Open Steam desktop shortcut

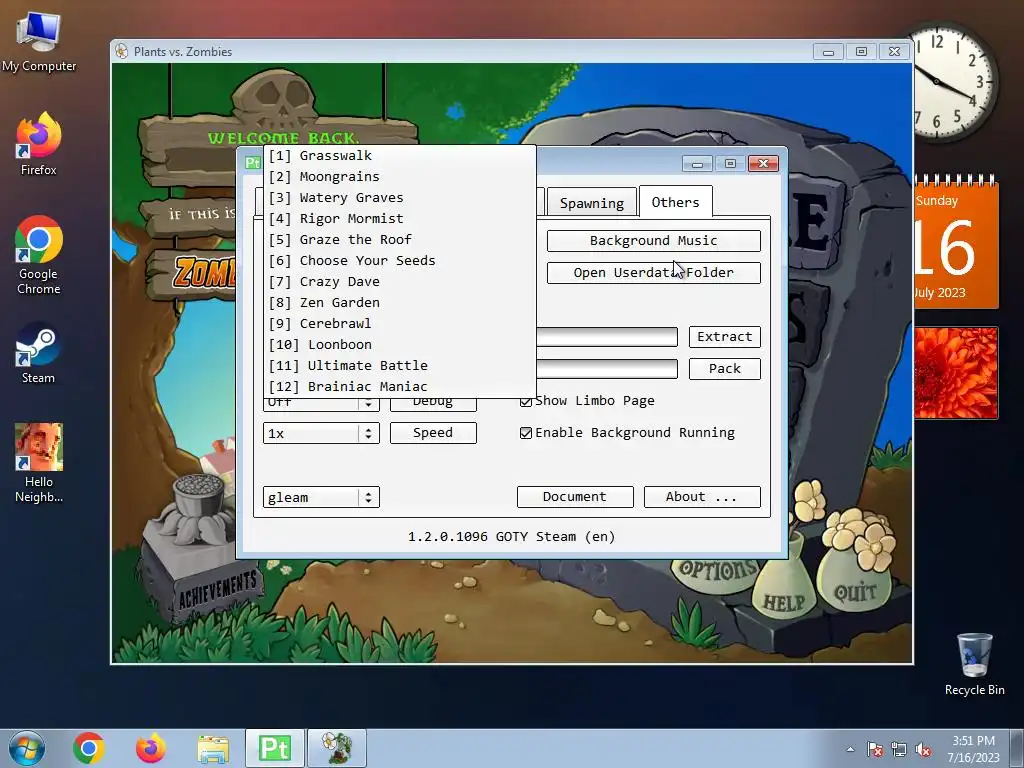tap(39, 353)
